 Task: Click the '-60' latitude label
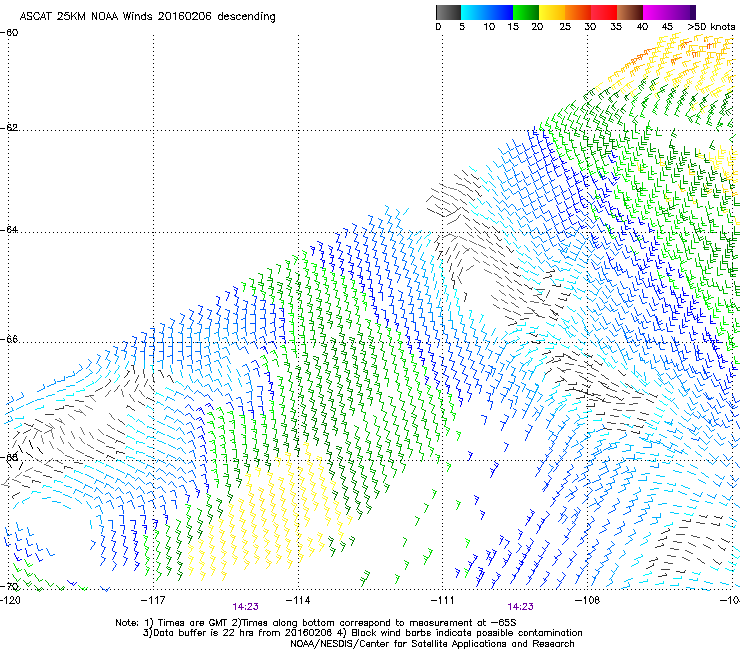pos(9,33)
